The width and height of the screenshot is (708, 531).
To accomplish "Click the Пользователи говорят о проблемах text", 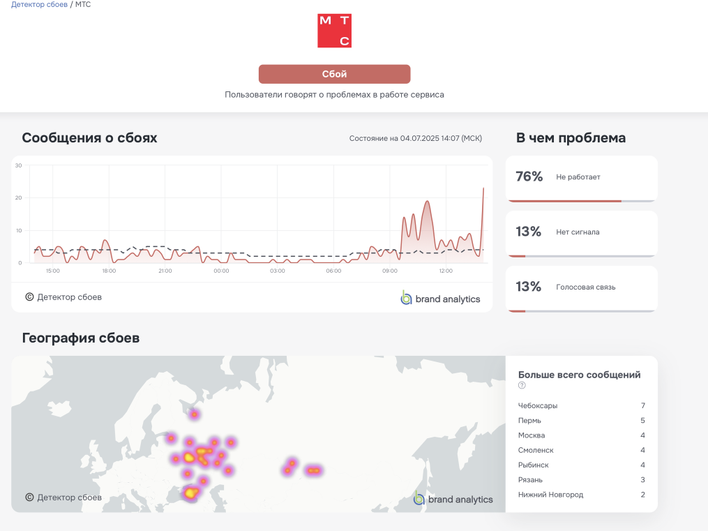I will (335, 95).
